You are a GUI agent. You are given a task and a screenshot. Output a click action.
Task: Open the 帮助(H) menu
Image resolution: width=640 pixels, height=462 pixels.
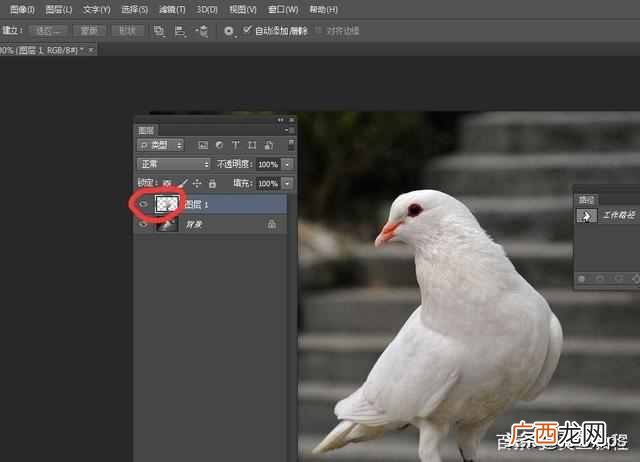(323, 9)
